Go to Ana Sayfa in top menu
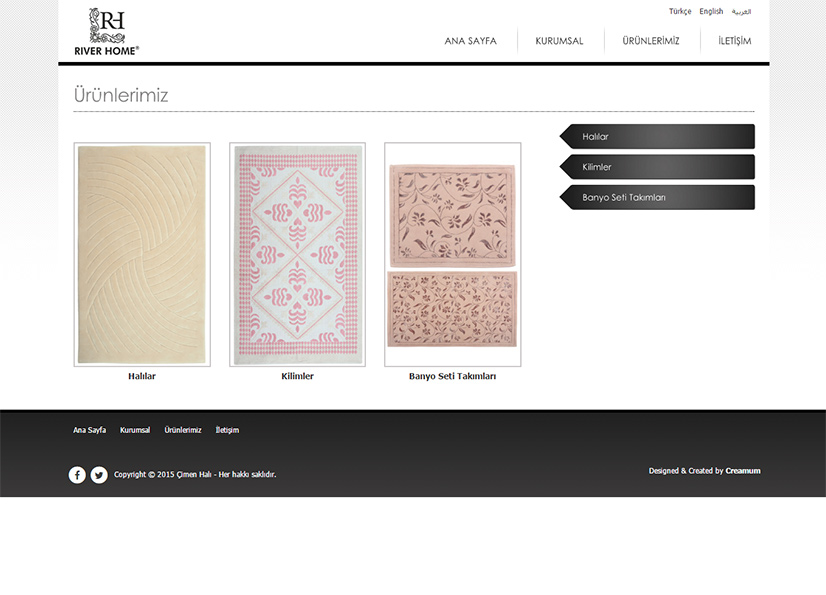Screen dimensions: 826x595 pos(470,41)
